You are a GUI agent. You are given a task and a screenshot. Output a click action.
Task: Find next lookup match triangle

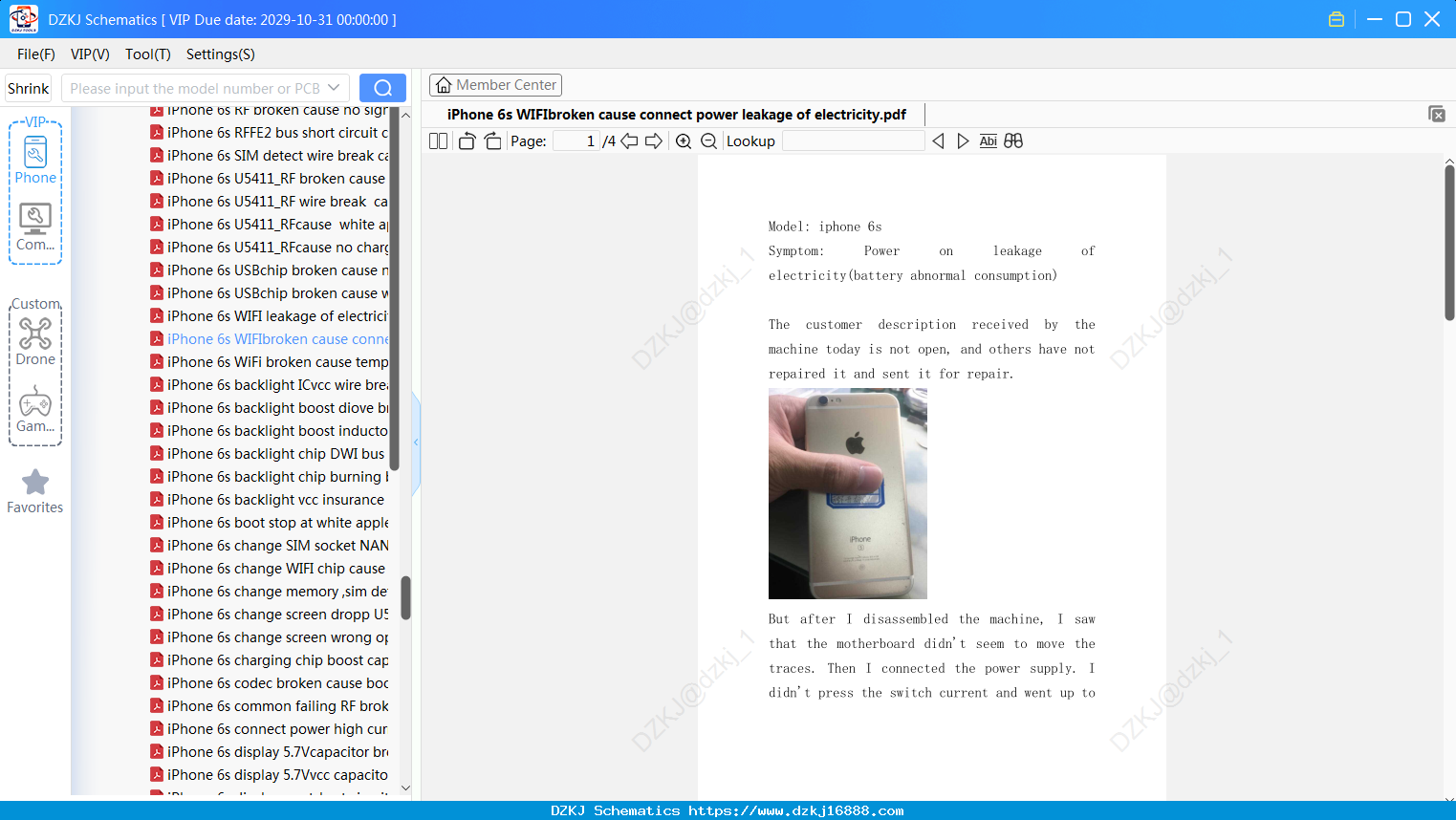(963, 141)
